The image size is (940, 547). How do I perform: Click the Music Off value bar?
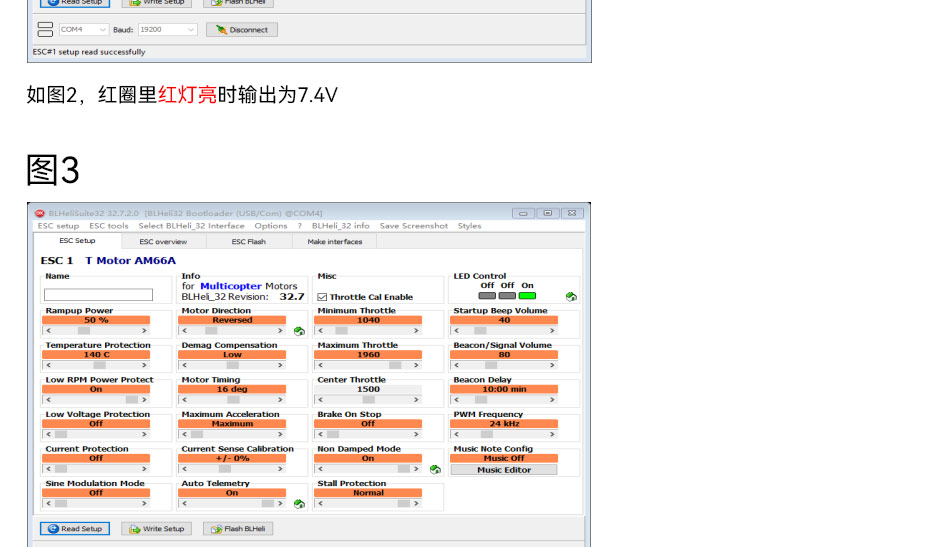click(504, 458)
